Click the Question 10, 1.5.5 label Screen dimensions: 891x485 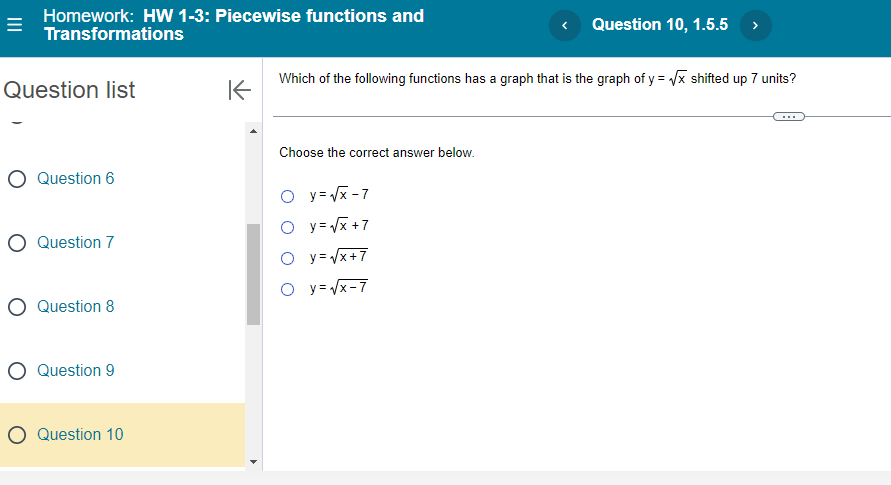tap(660, 25)
